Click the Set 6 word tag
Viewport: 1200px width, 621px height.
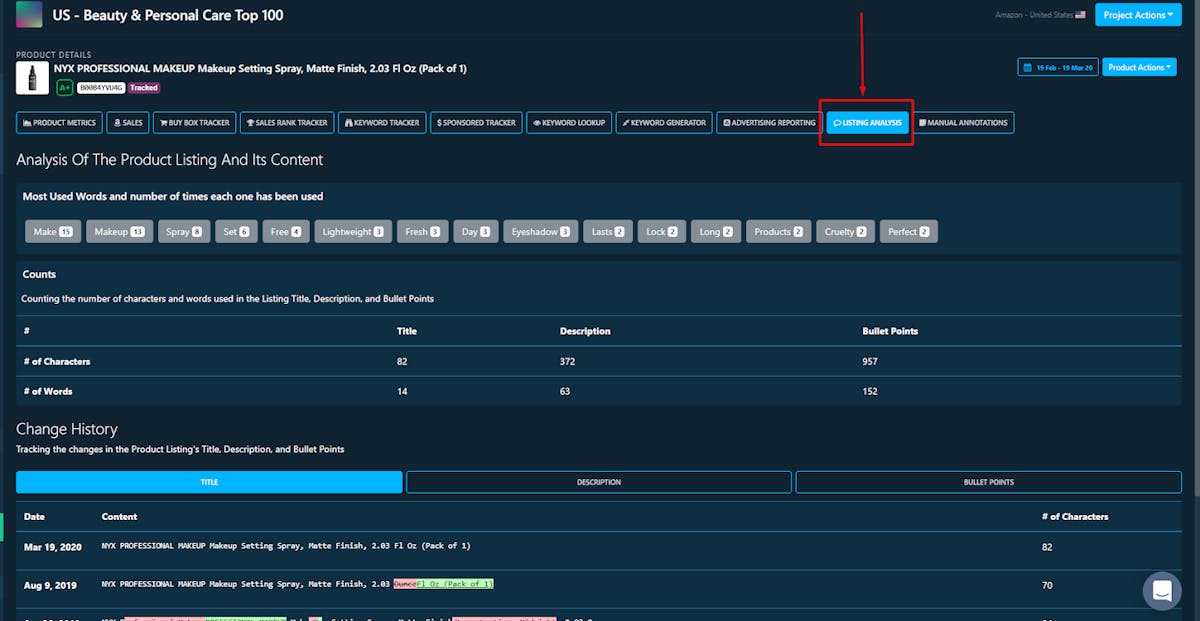point(236,232)
